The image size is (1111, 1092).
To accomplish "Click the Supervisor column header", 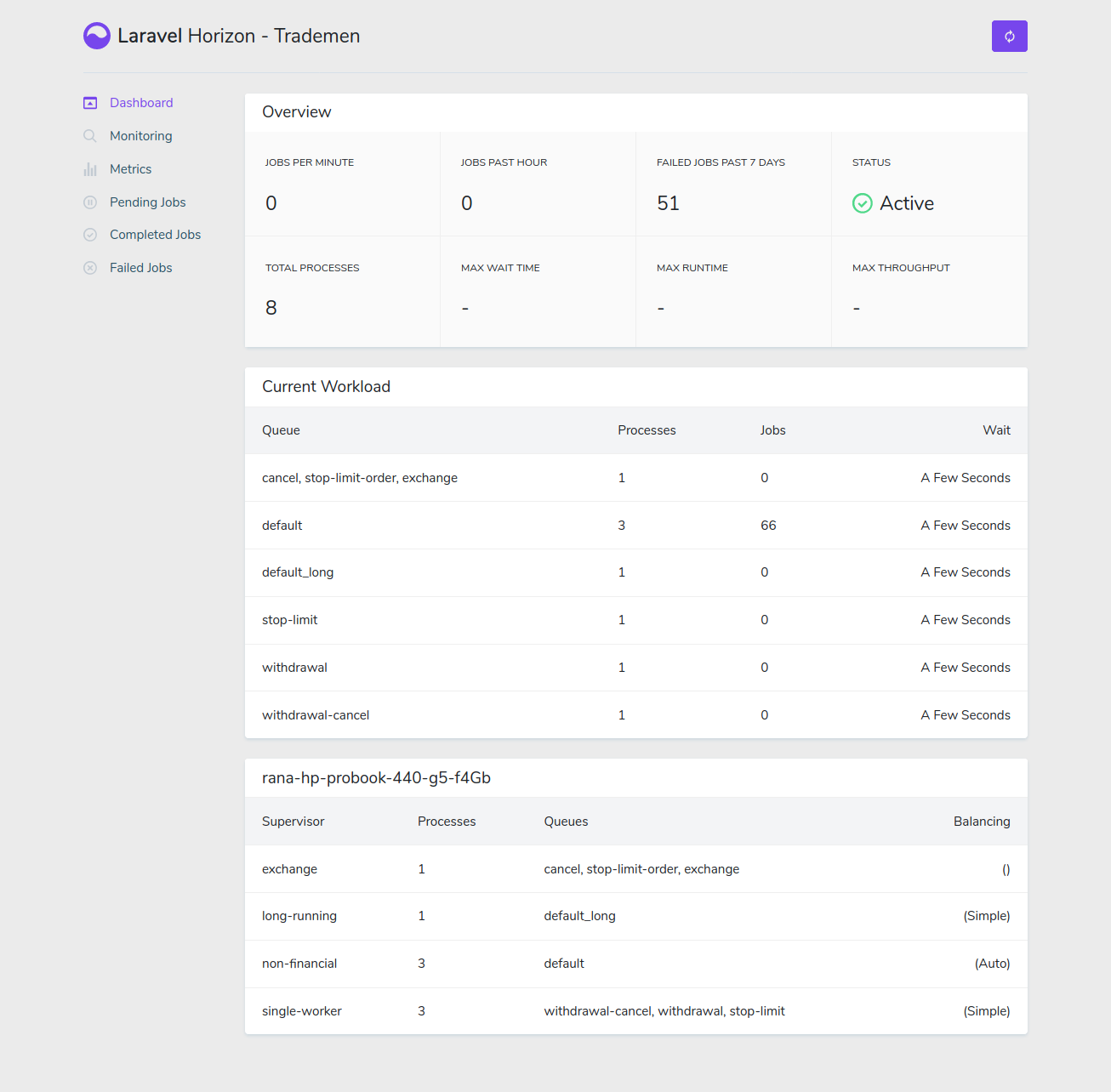I will (293, 822).
